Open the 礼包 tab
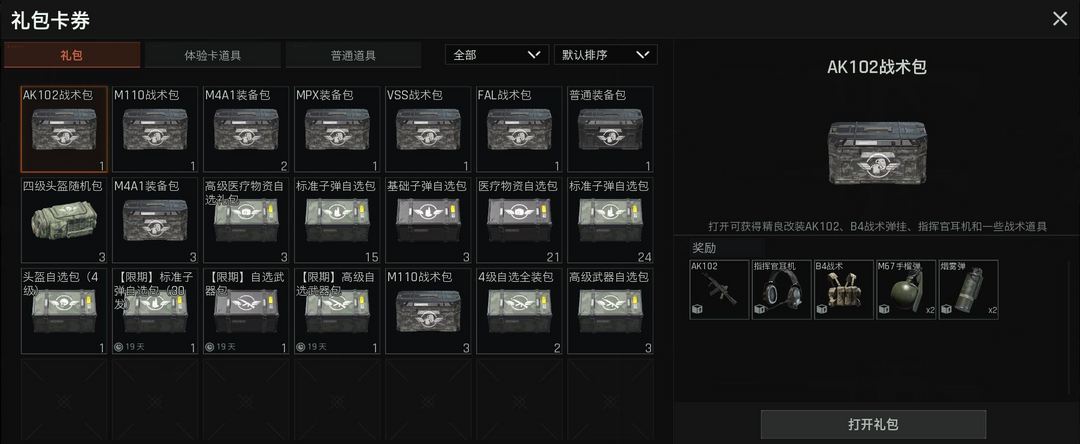The height and width of the screenshot is (444, 1080). [x=72, y=55]
